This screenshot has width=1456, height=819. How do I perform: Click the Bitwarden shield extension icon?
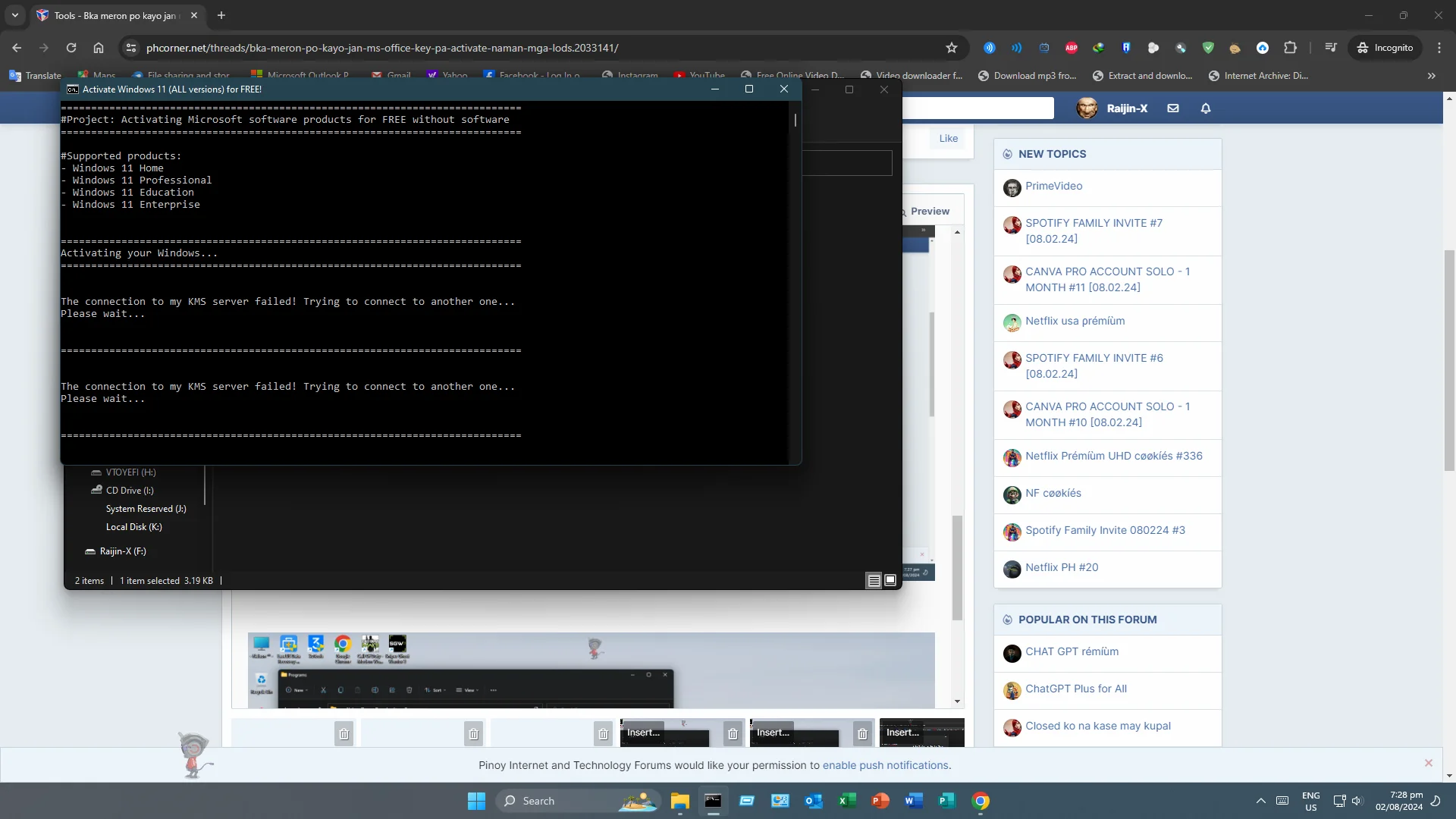pos(1126,48)
